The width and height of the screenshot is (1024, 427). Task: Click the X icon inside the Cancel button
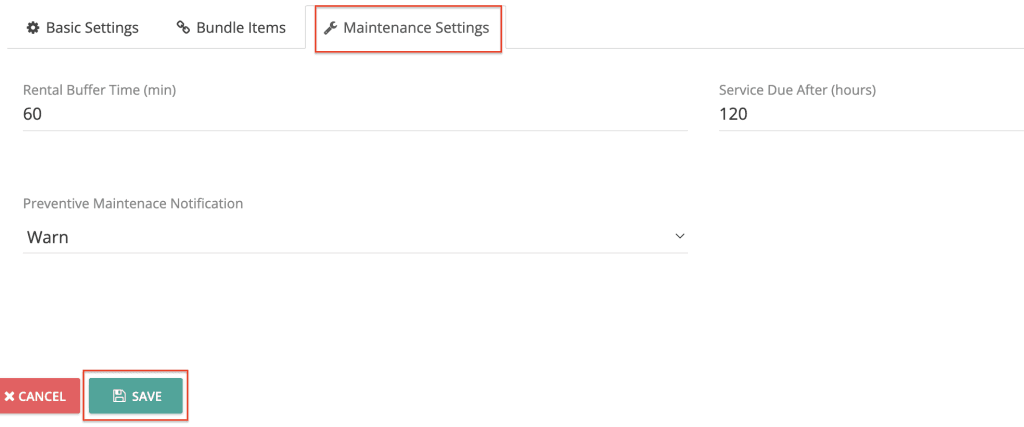pos(9,396)
